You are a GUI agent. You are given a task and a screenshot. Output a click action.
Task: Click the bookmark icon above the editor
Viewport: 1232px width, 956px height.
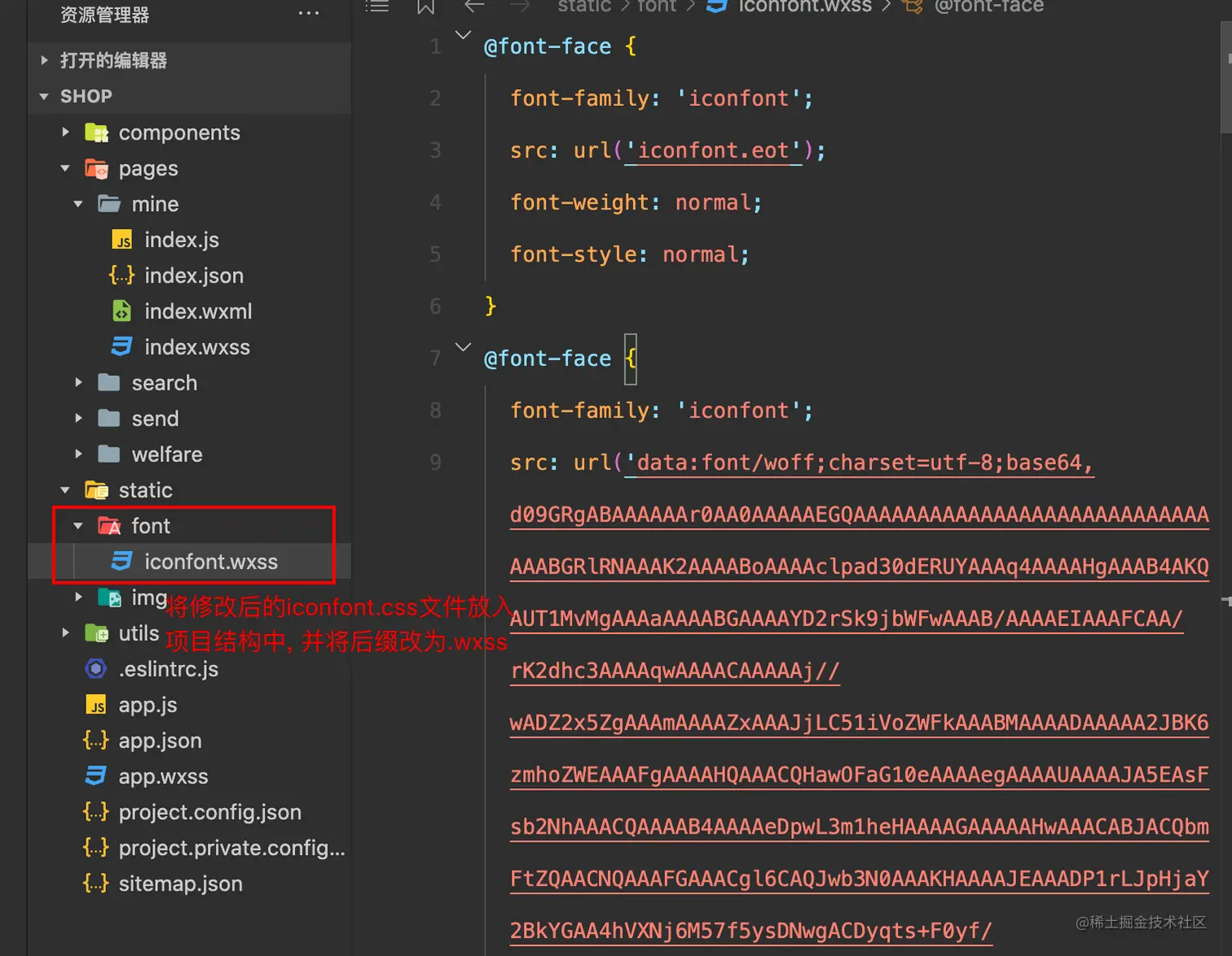(x=425, y=7)
